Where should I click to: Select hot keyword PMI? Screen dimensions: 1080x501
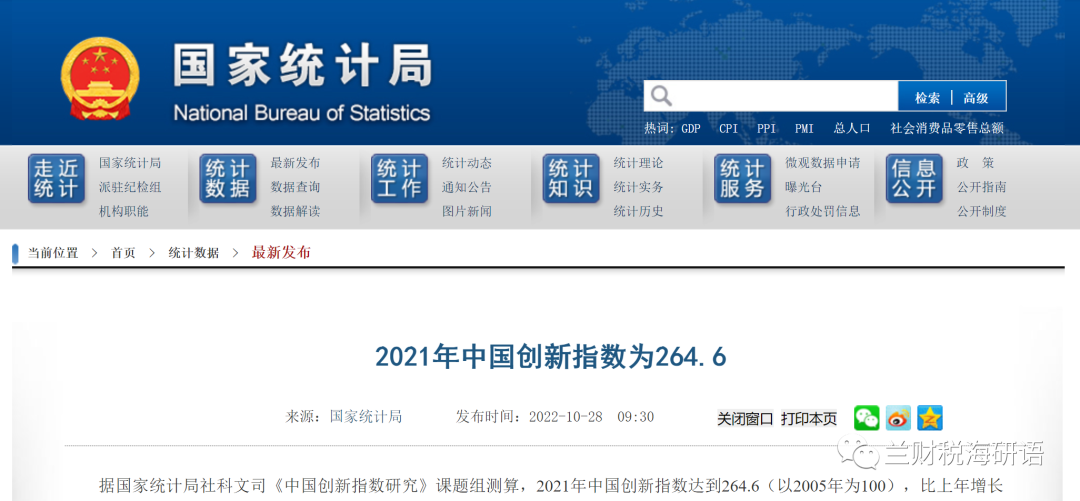tap(804, 128)
